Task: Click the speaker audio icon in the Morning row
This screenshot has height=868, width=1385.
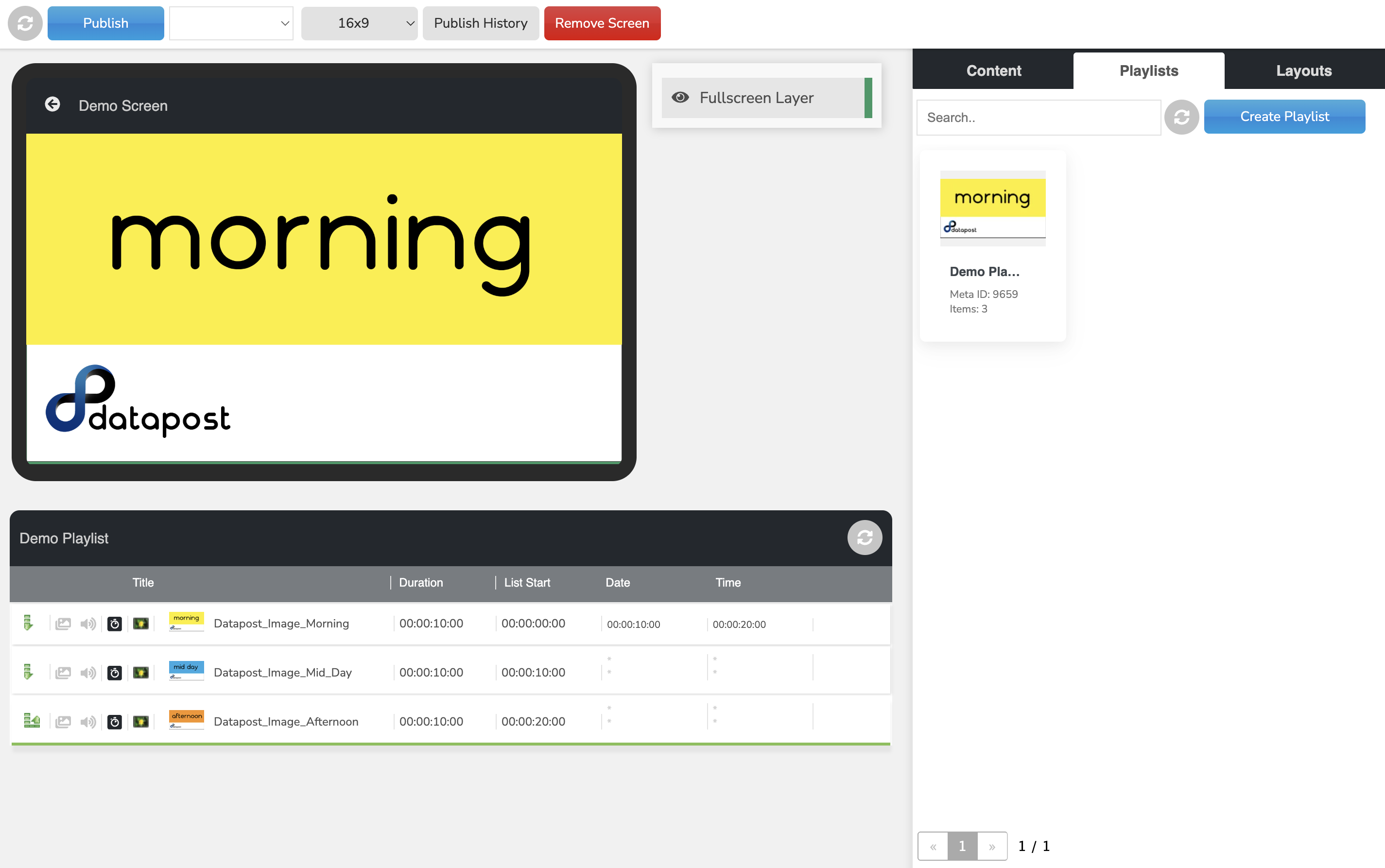Action: click(x=88, y=624)
